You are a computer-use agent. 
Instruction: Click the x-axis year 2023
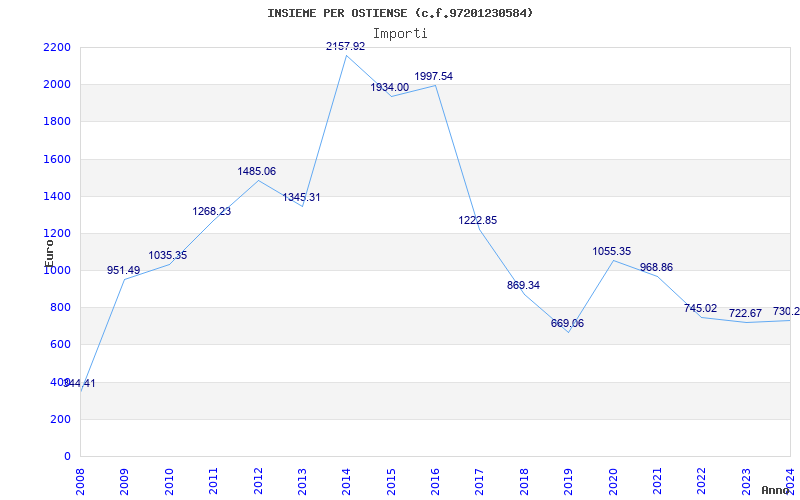(x=746, y=481)
